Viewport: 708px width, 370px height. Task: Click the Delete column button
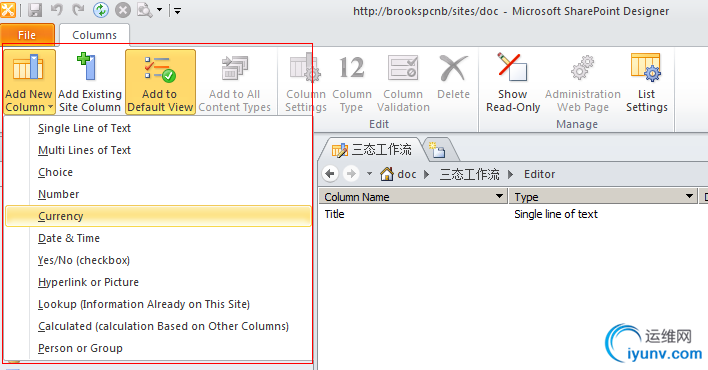click(453, 77)
